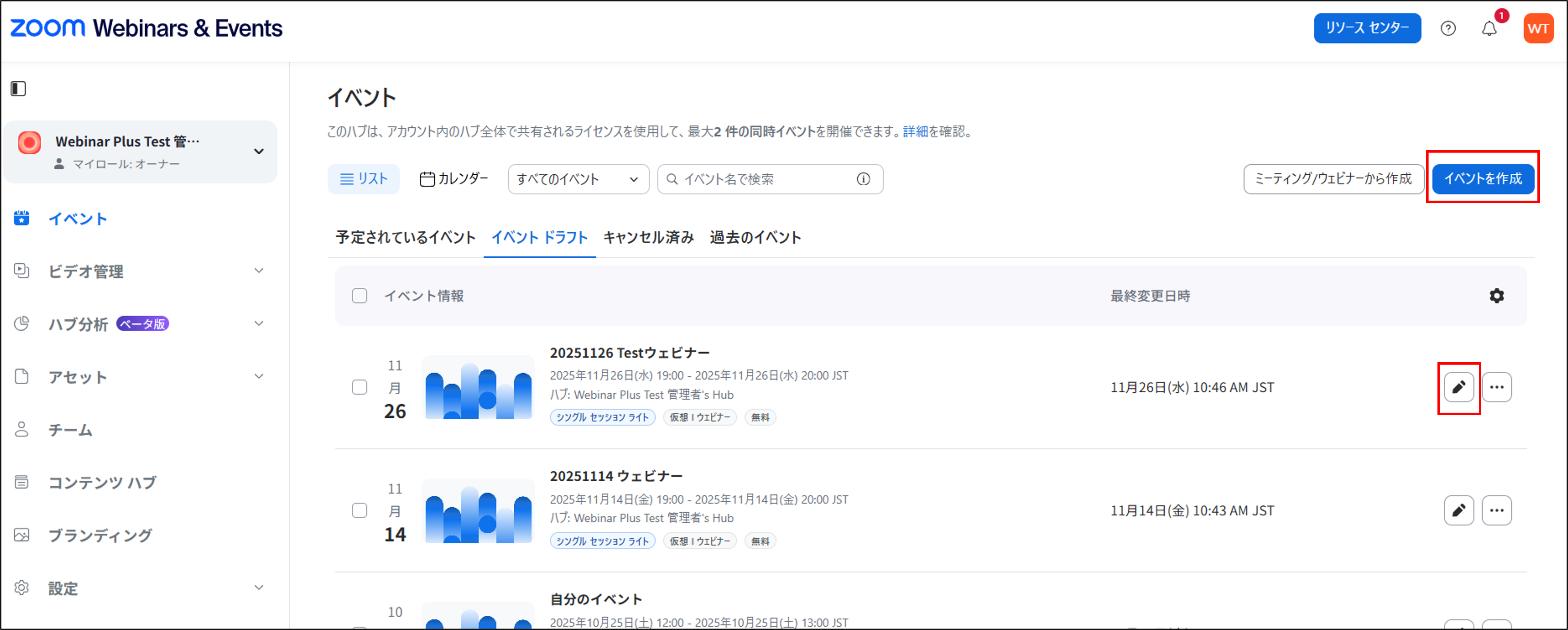
Task: Click the ベータ版 badge
Action: click(142, 324)
